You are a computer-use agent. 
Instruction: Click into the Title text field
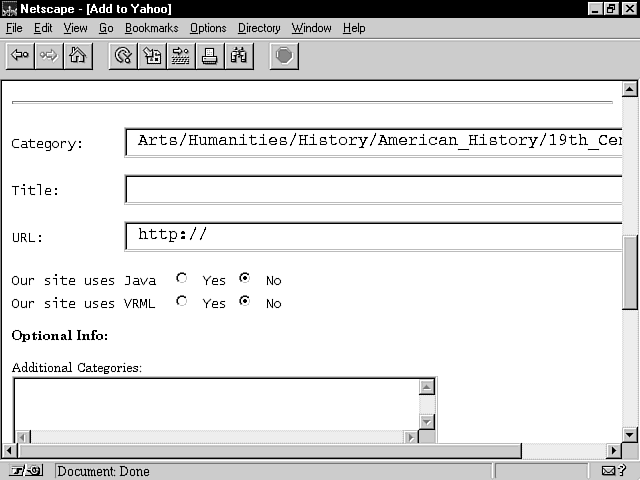point(373,189)
